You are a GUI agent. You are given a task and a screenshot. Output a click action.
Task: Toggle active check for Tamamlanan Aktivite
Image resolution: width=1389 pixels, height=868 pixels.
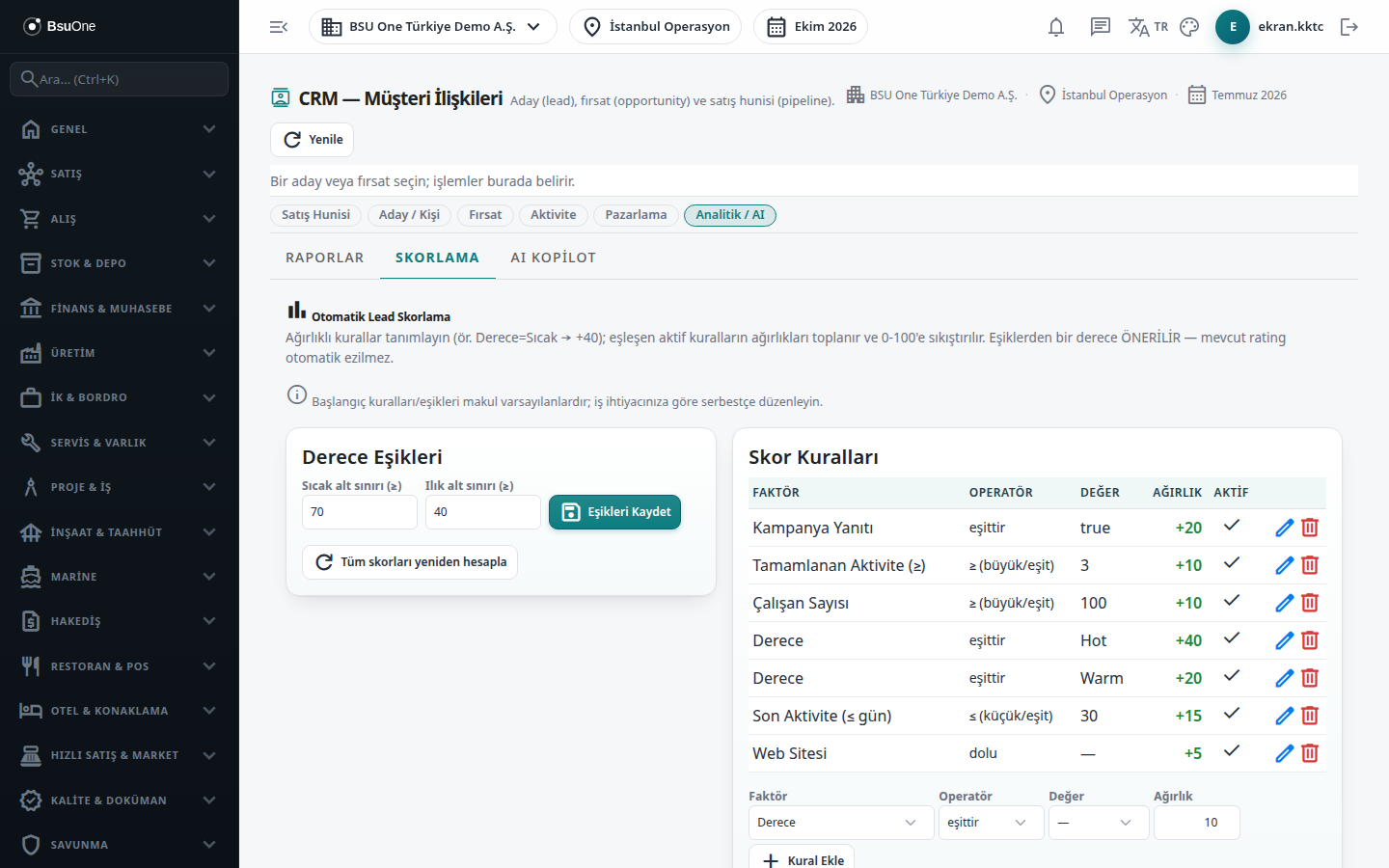[1232, 563]
